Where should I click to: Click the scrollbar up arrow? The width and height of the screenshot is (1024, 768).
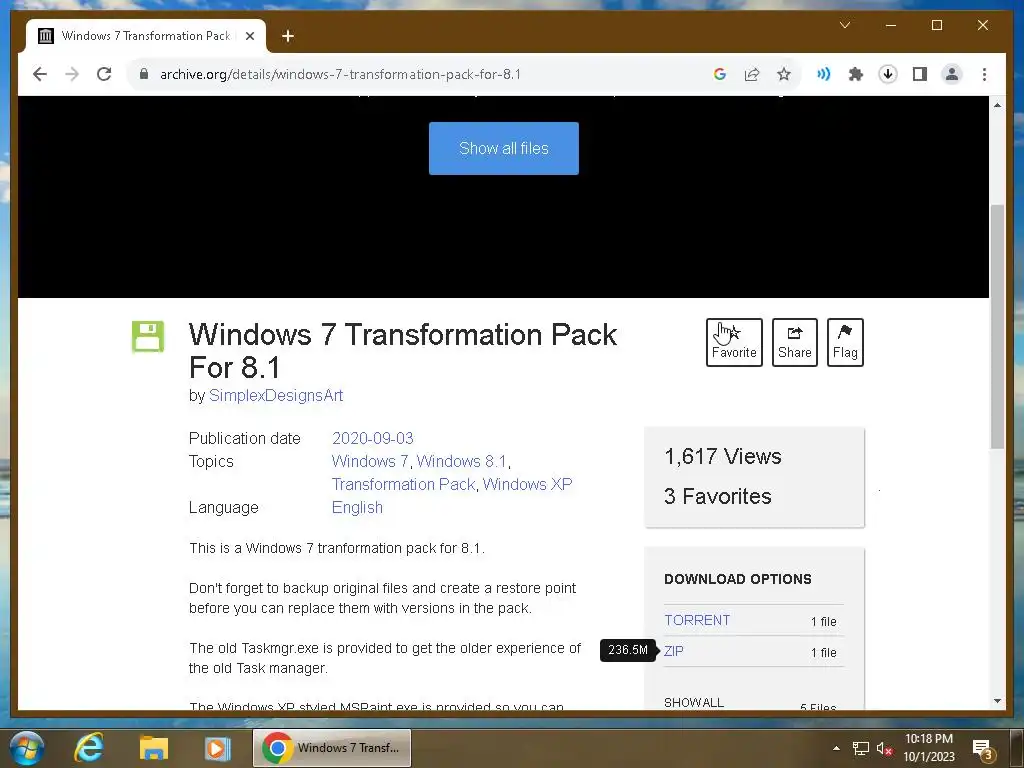997,104
